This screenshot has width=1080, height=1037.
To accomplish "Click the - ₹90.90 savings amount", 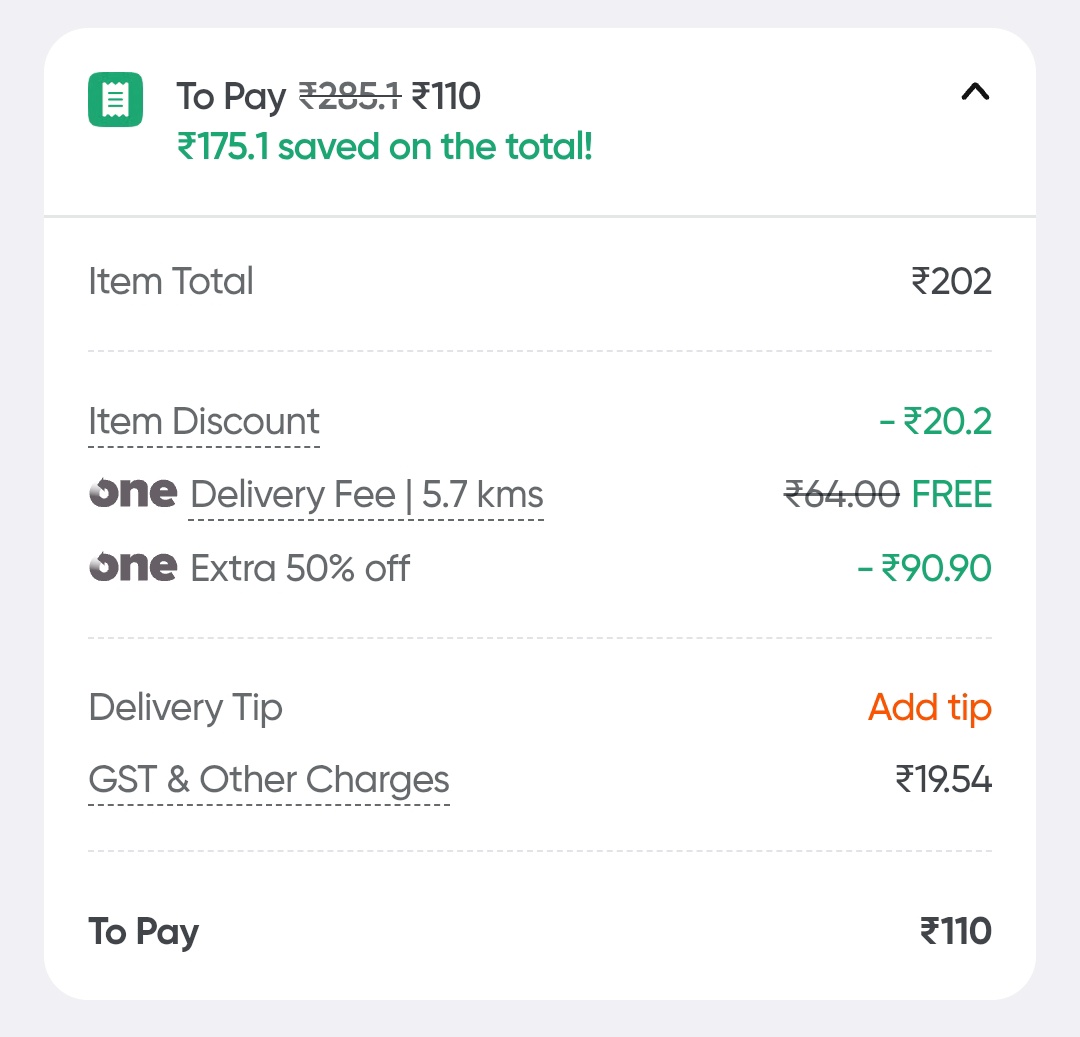I will pos(925,568).
